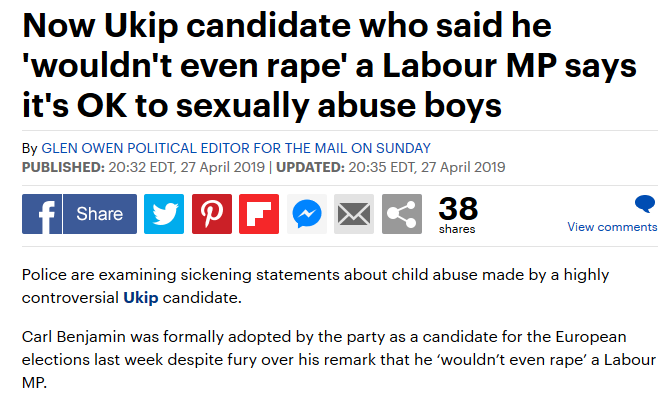Click the 'shares' label under the count

pyautogui.click(x=457, y=229)
